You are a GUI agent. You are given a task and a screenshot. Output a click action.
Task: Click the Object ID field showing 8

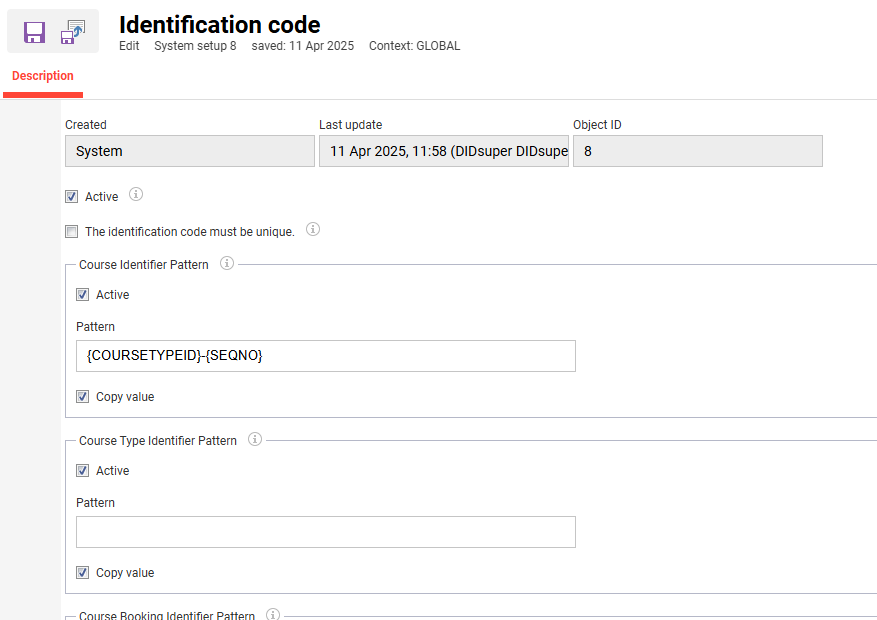tap(697, 151)
